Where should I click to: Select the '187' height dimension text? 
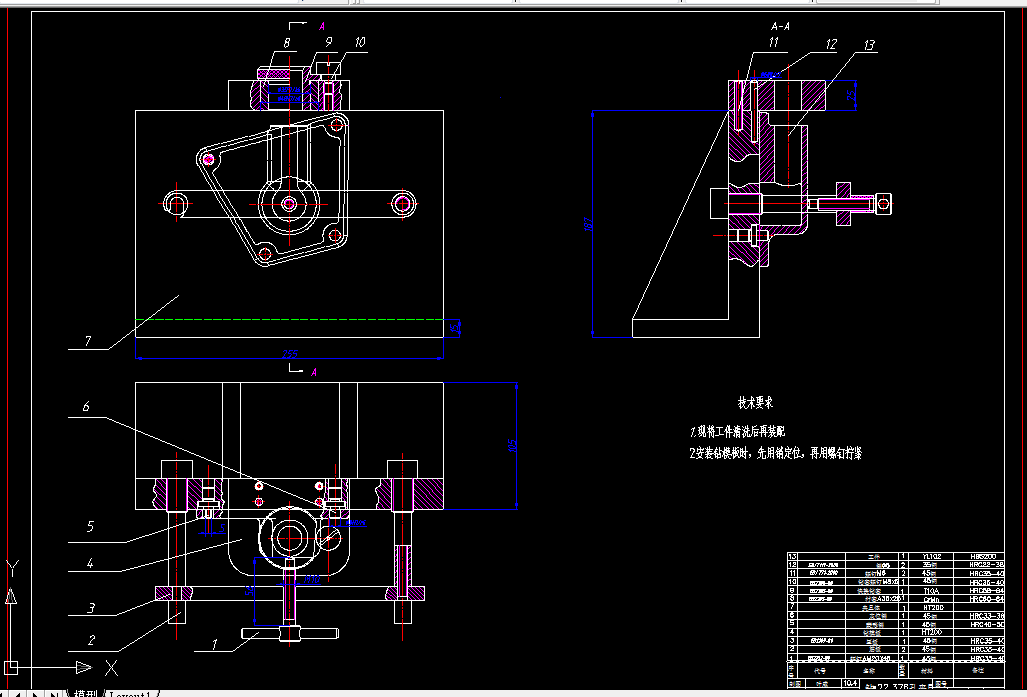589,223
